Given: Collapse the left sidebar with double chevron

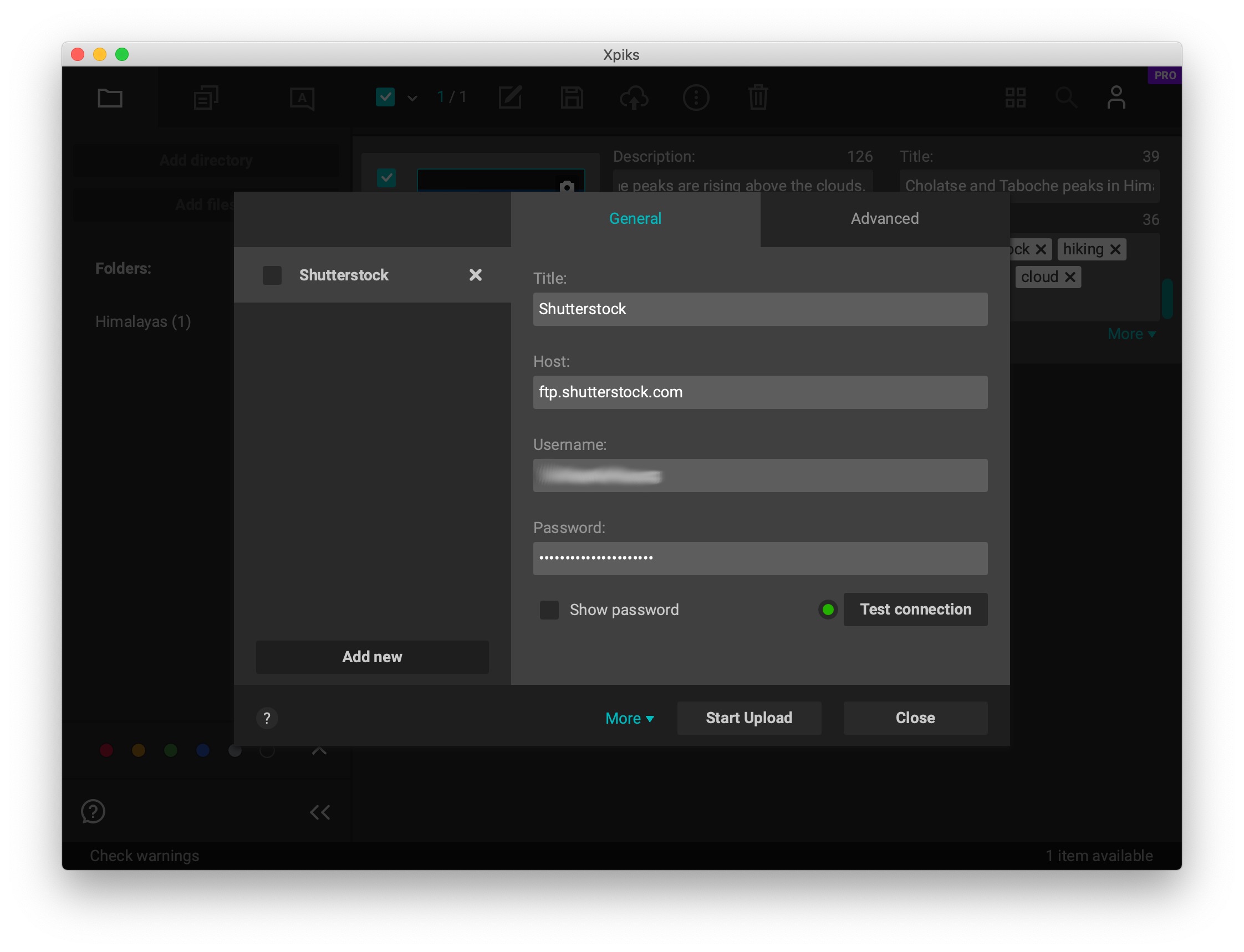Looking at the screenshot, I should 320,812.
